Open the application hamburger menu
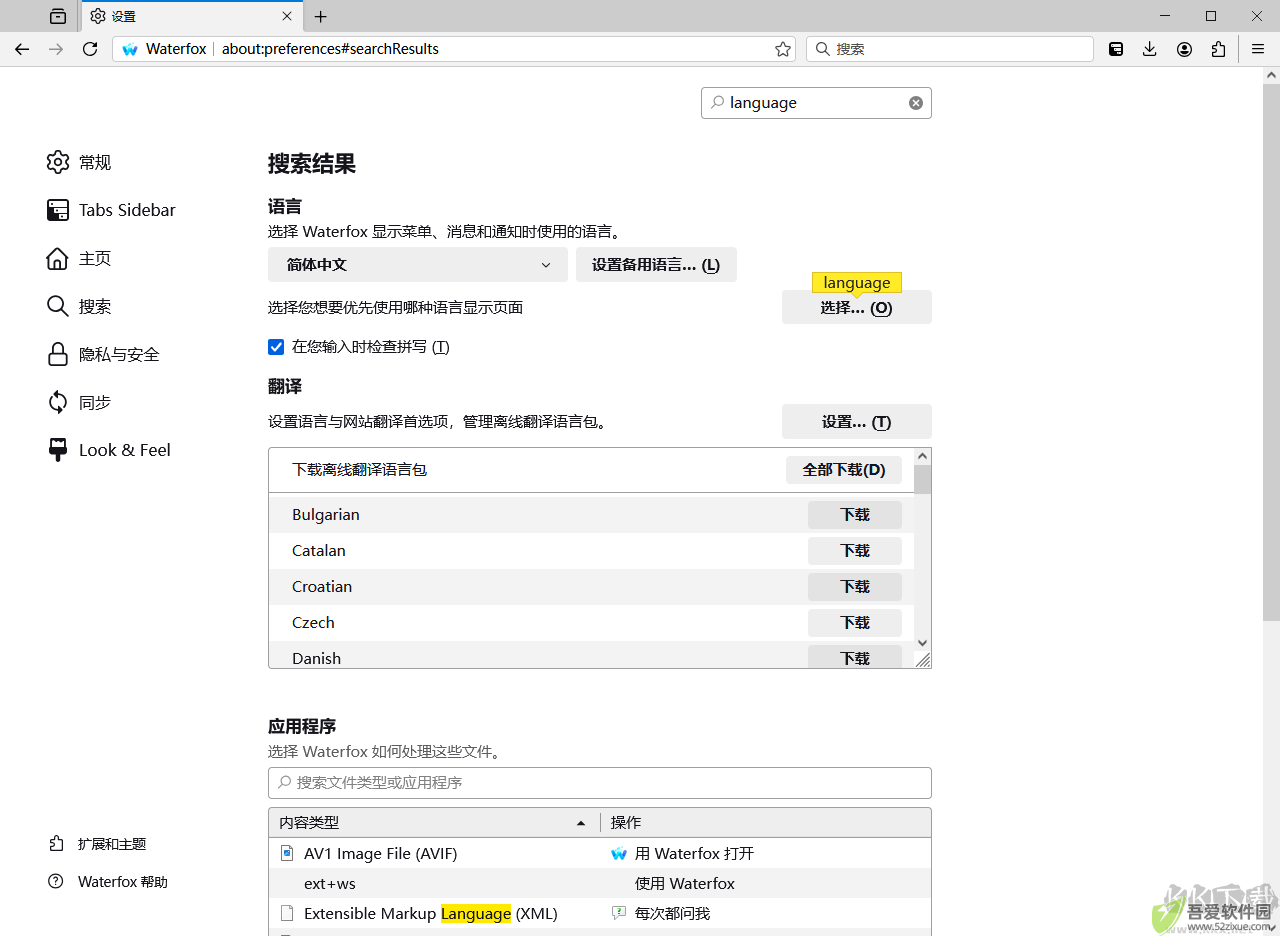The image size is (1280, 936). (x=1258, y=49)
